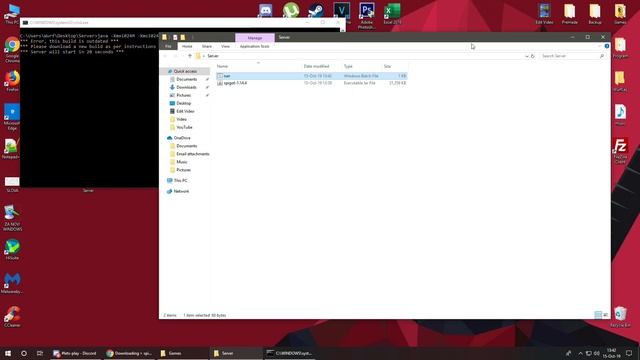Select This PC in navigation pane
The width and height of the screenshot is (640, 360).
pyautogui.click(x=180, y=180)
